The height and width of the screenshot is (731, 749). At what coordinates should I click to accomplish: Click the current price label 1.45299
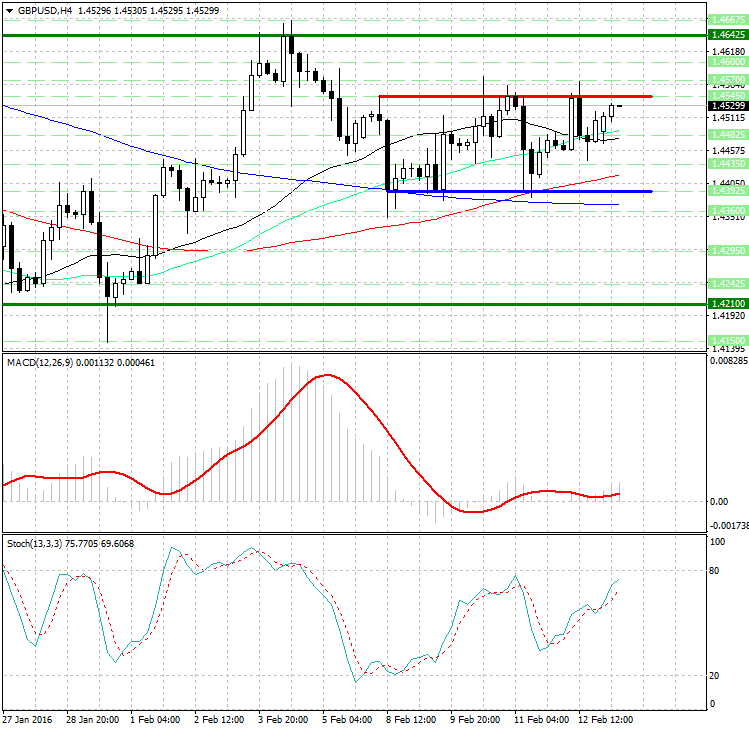pos(726,105)
